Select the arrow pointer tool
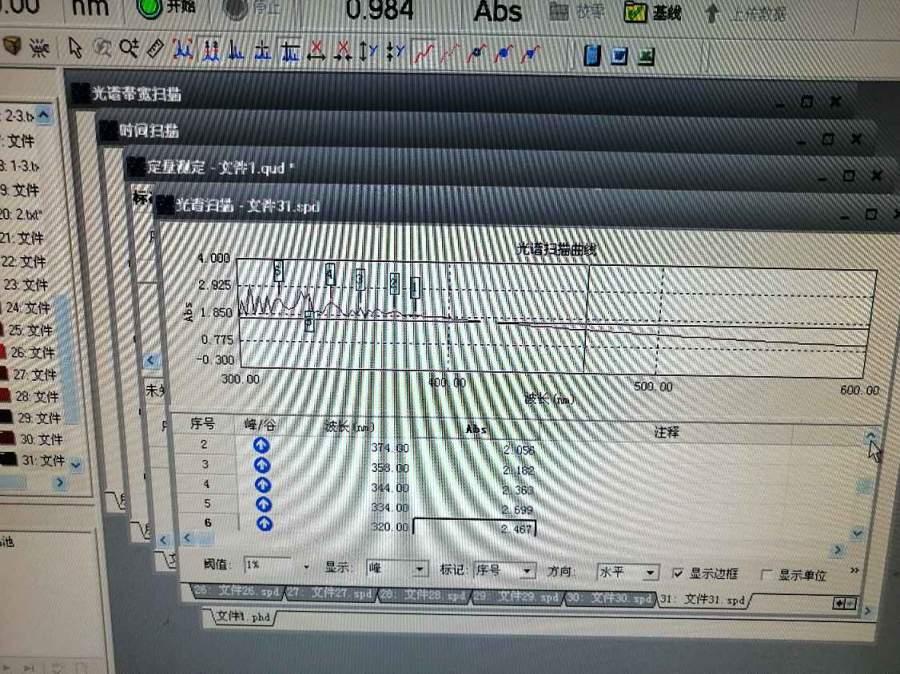 click(75, 48)
